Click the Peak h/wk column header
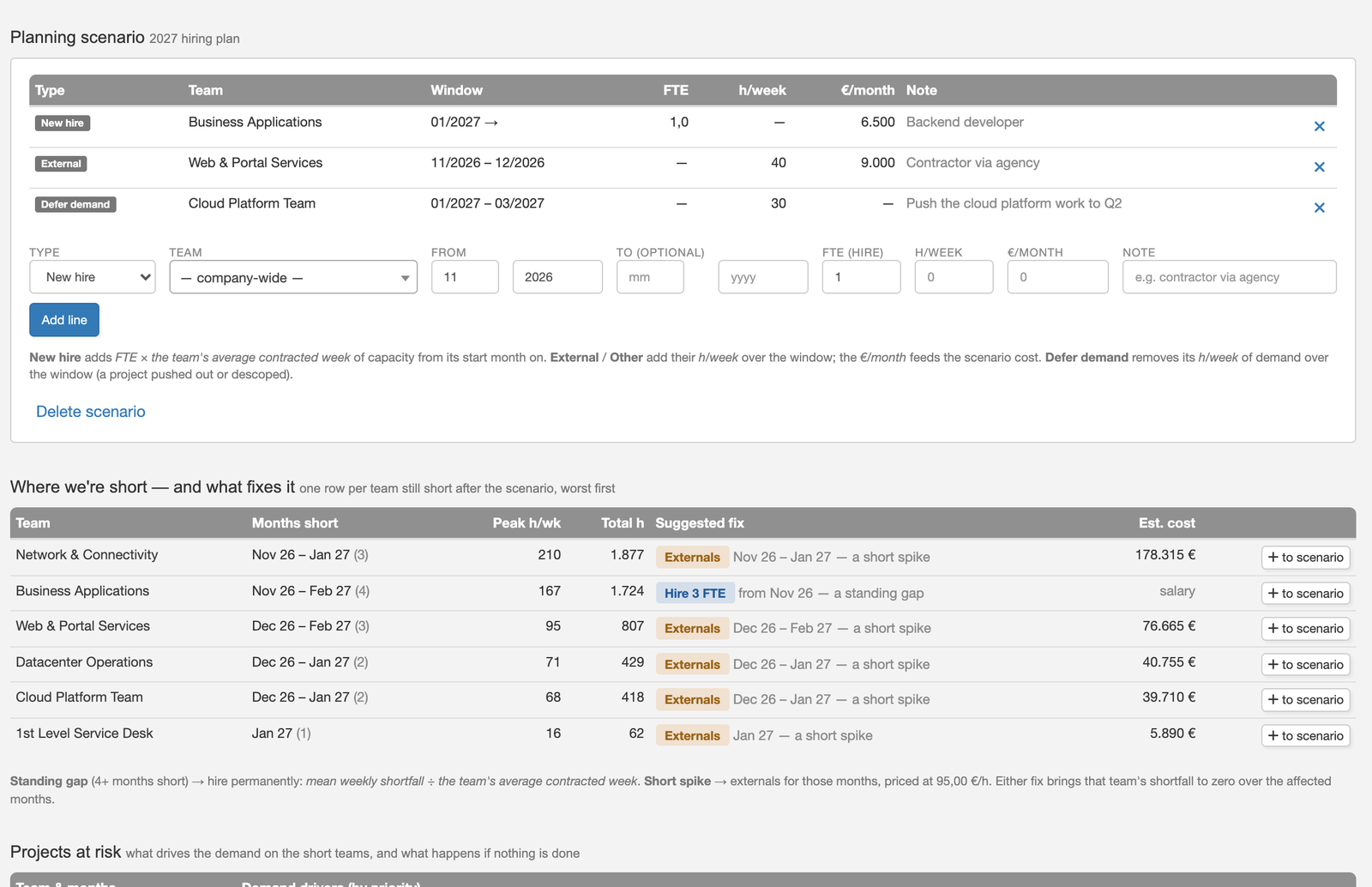1372x887 pixels. click(x=527, y=523)
